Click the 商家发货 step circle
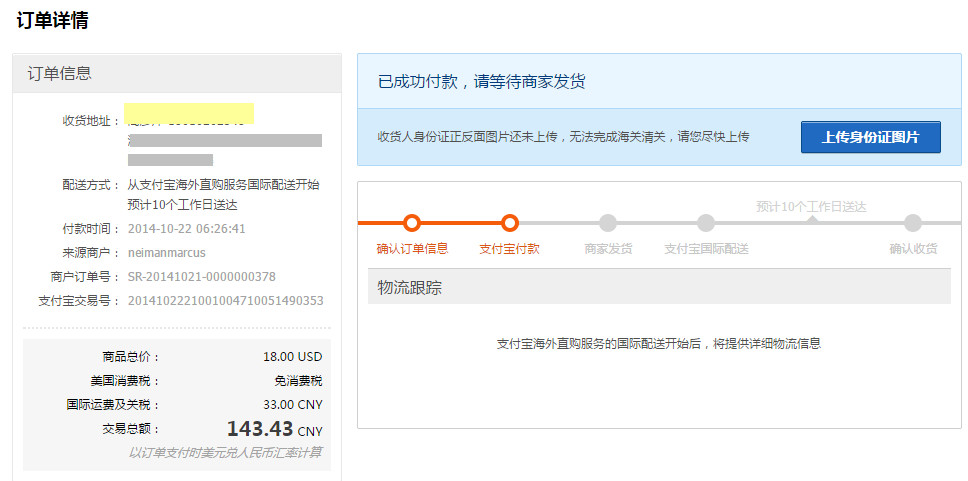The width and height of the screenshot is (968, 481). click(608, 223)
